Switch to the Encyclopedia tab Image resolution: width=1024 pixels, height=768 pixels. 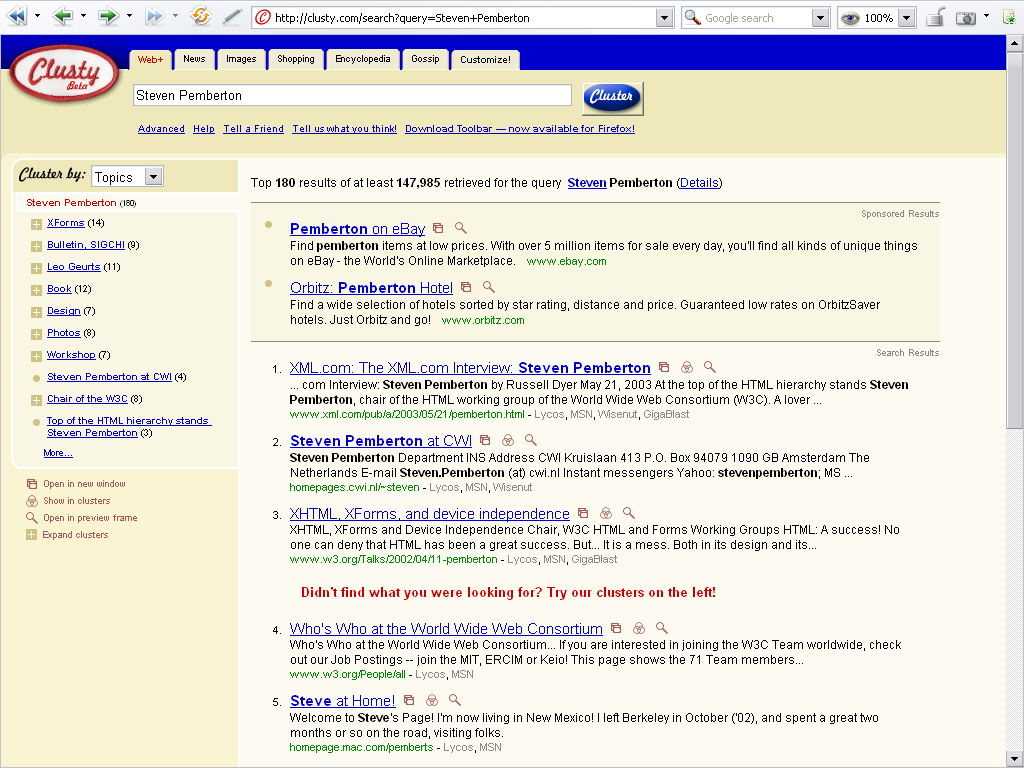coord(363,59)
